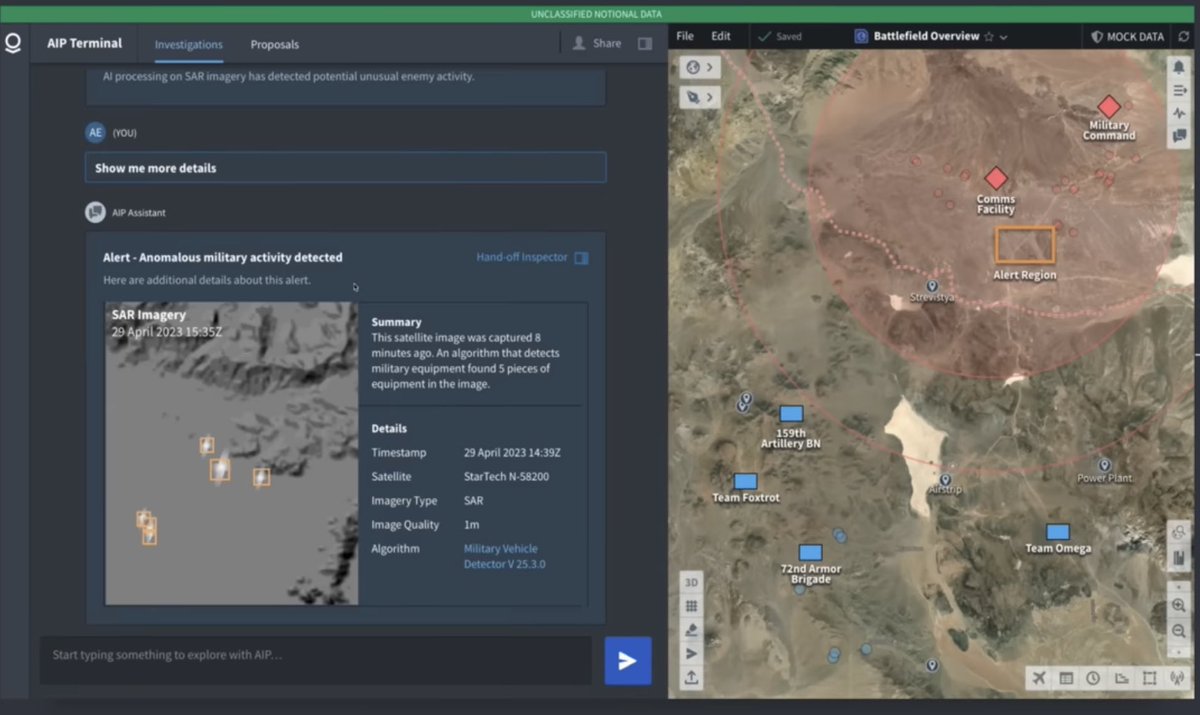Screen dimensions: 1200x715
Task: Switch to the Investigations tab
Action: click(189, 44)
